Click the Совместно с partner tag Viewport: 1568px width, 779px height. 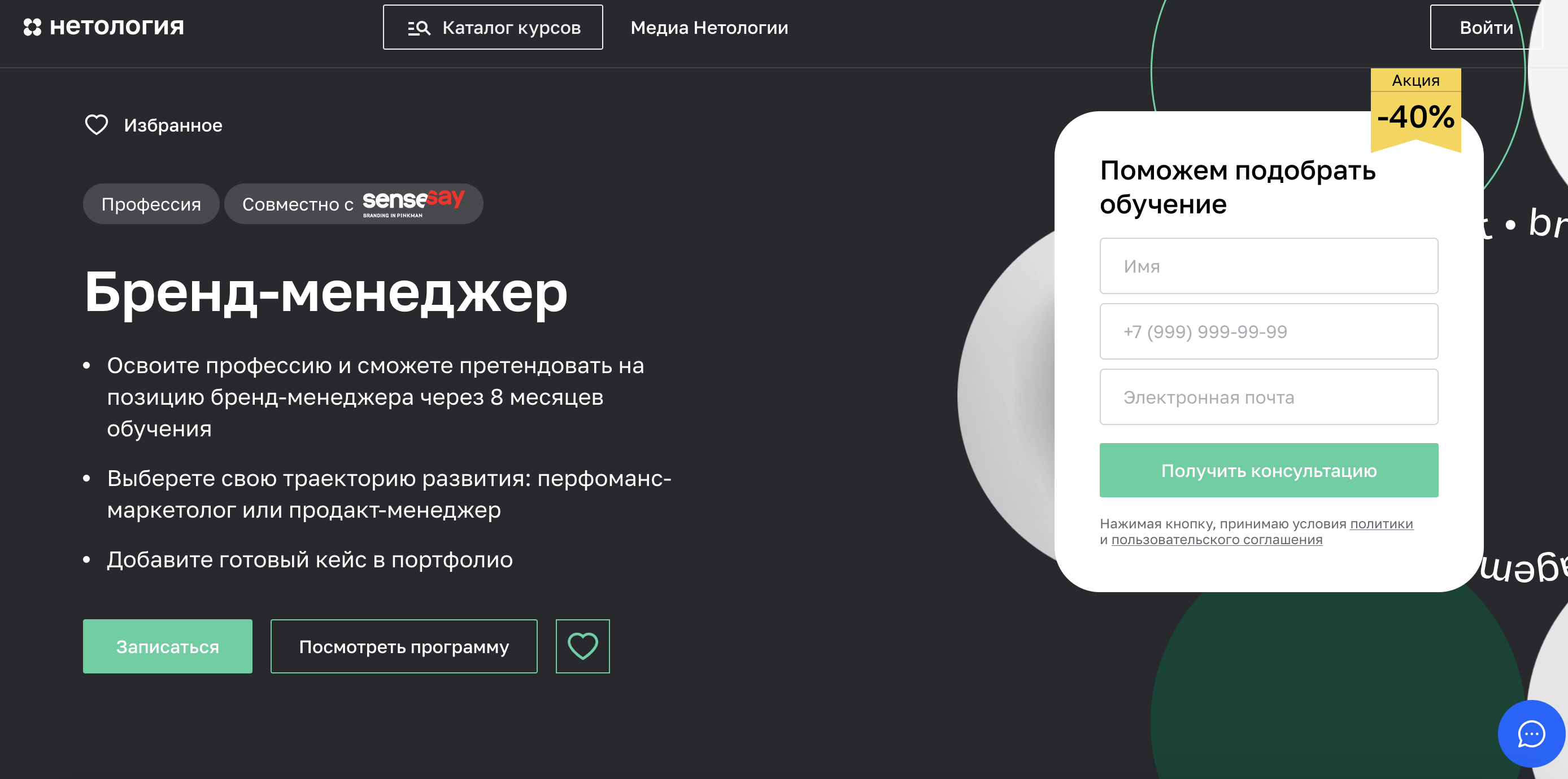coord(354,204)
